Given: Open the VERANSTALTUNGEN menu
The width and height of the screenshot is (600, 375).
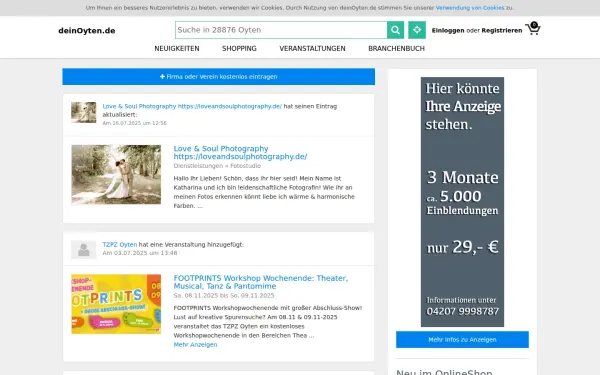Looking at the screenshot, I should 312,49.
